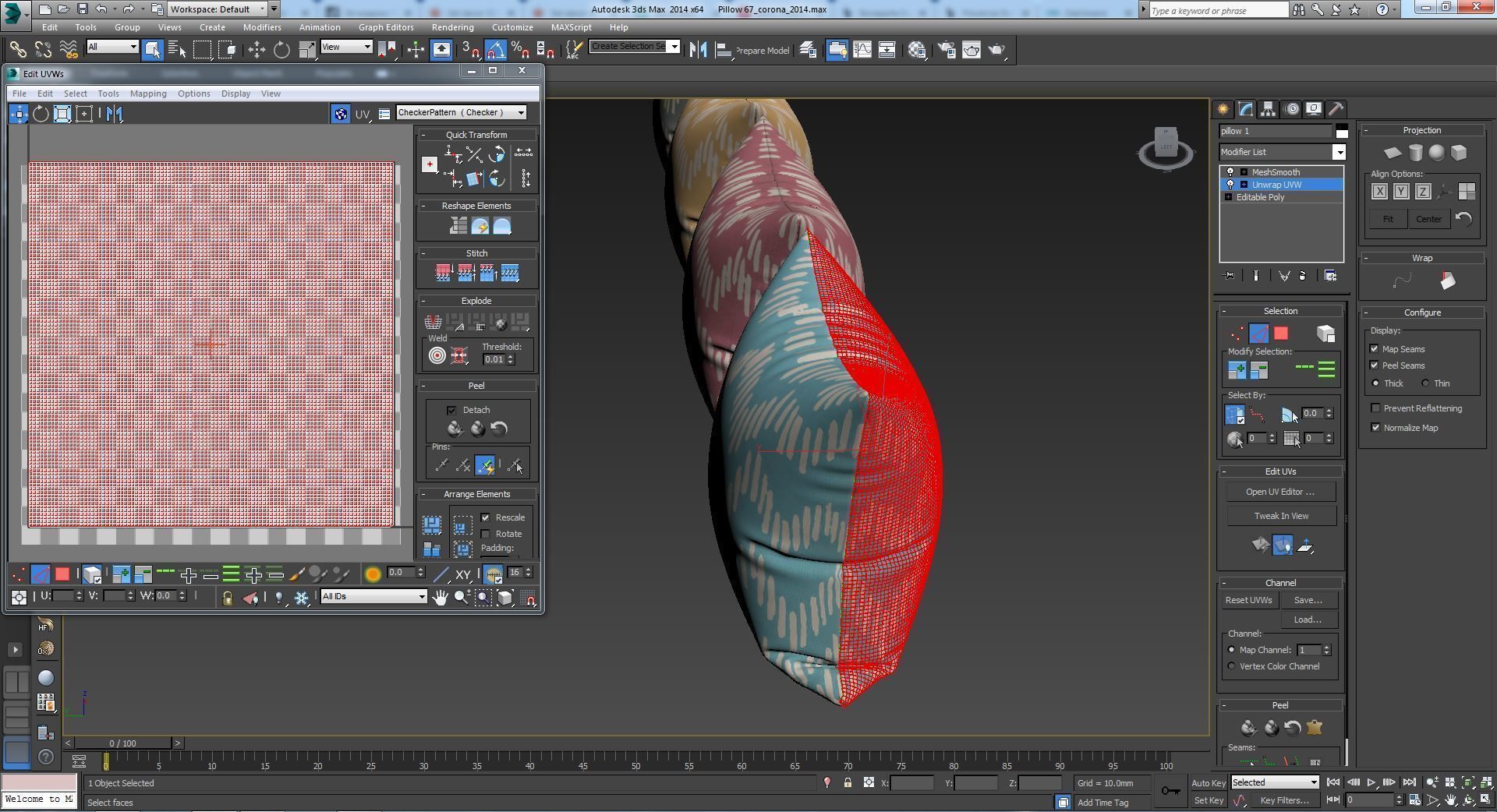Image resolution: width=1497 pixels, height=812 pixels.
Task: Click the Save... button in Channel
Action: (x=1308, y=600)
